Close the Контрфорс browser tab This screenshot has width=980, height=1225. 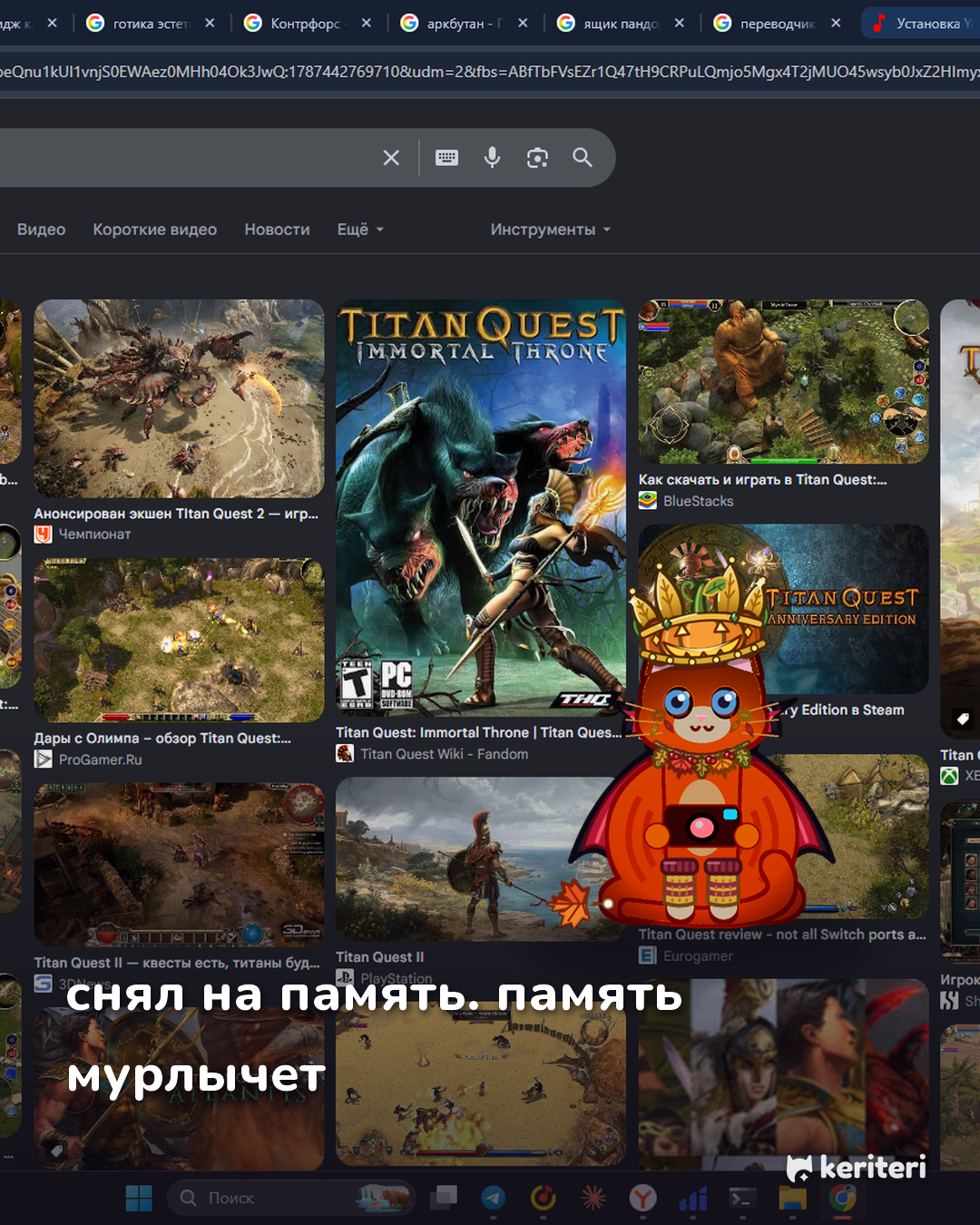367,24
